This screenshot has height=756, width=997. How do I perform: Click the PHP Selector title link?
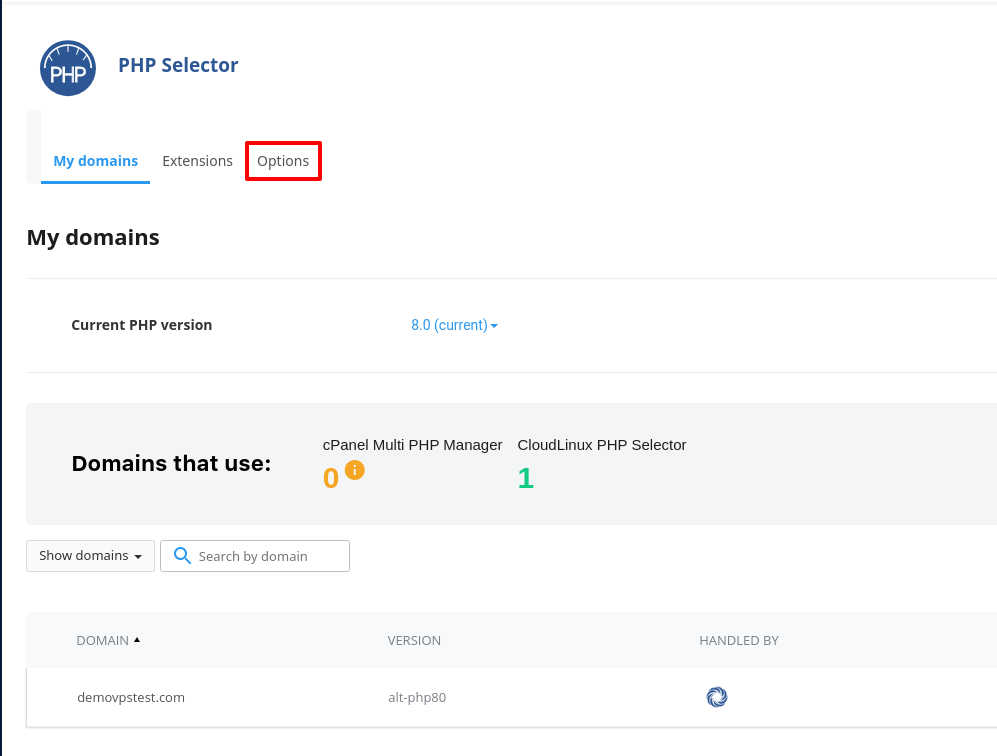click(178, 65)
